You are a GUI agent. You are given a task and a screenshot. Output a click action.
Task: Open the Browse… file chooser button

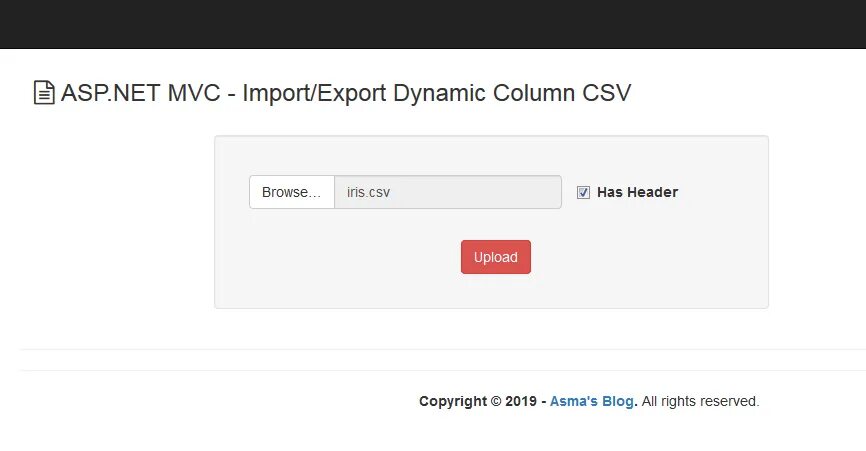pyautogui.click(x=292, y=192)
